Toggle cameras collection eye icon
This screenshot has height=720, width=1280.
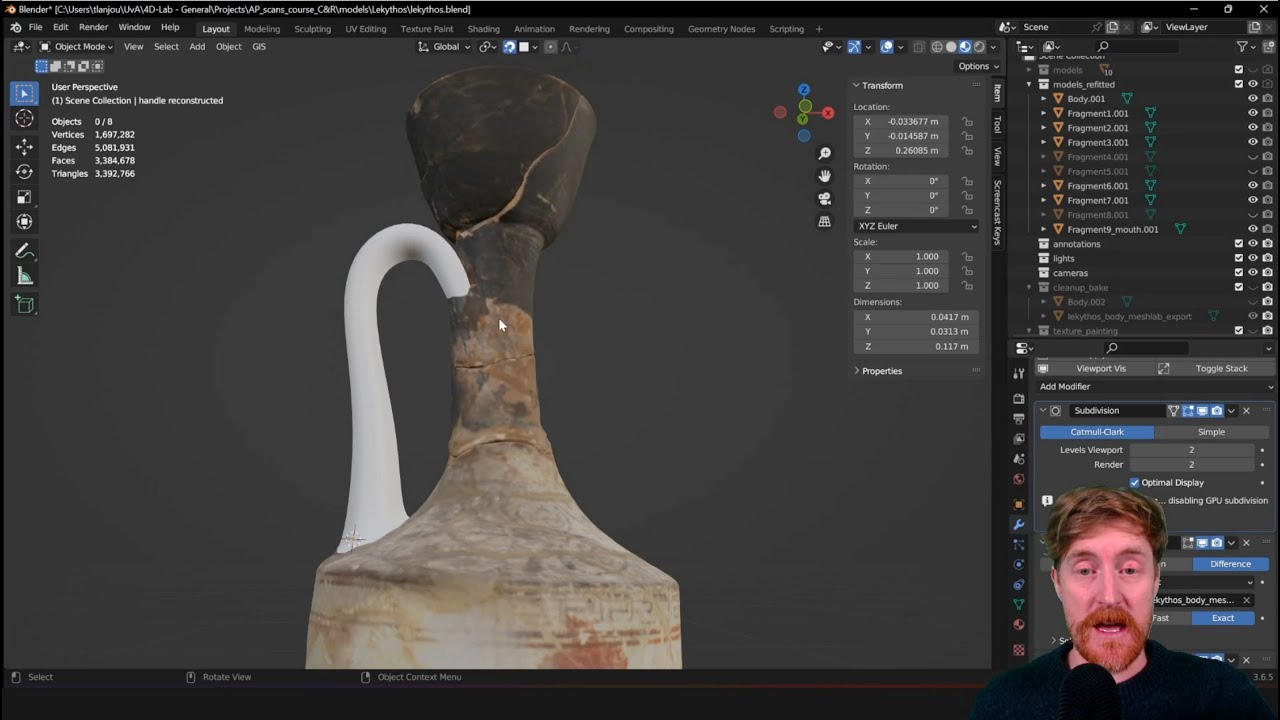point(1252,273)
